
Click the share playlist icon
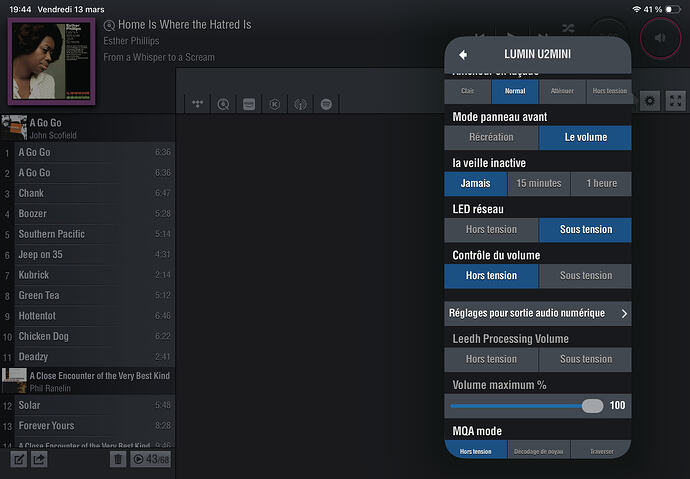tap(40, 459)
